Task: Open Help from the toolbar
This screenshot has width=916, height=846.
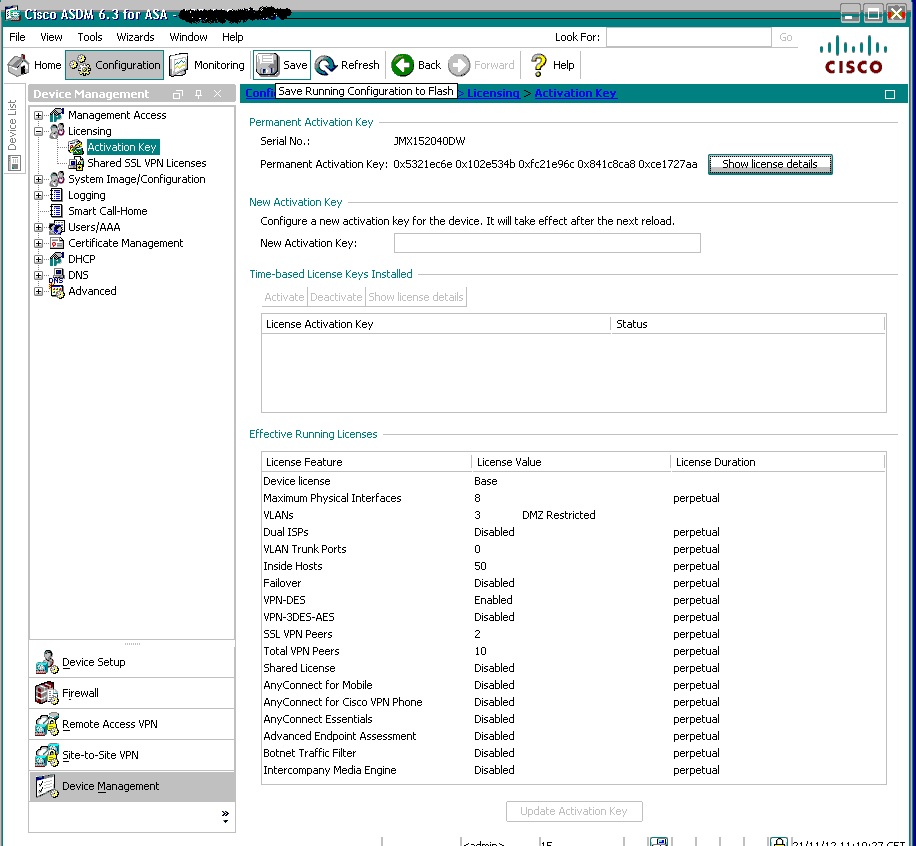Action: [553, 65]
